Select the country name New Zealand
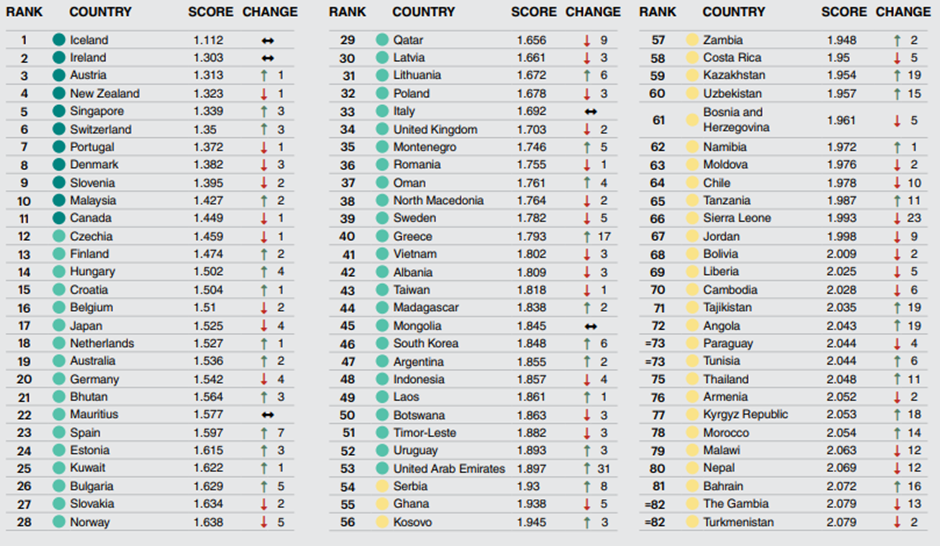Screen dimensions: 940x546 point(104,94)
